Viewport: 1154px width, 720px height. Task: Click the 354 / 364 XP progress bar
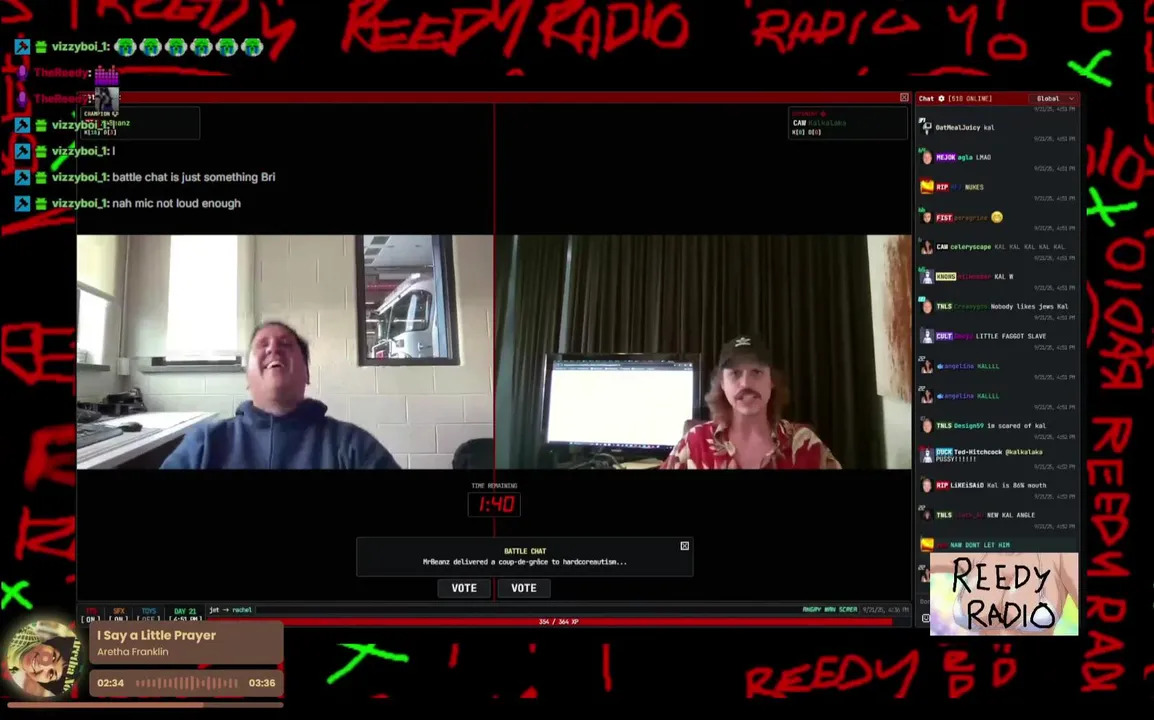(x=558, y=622)
